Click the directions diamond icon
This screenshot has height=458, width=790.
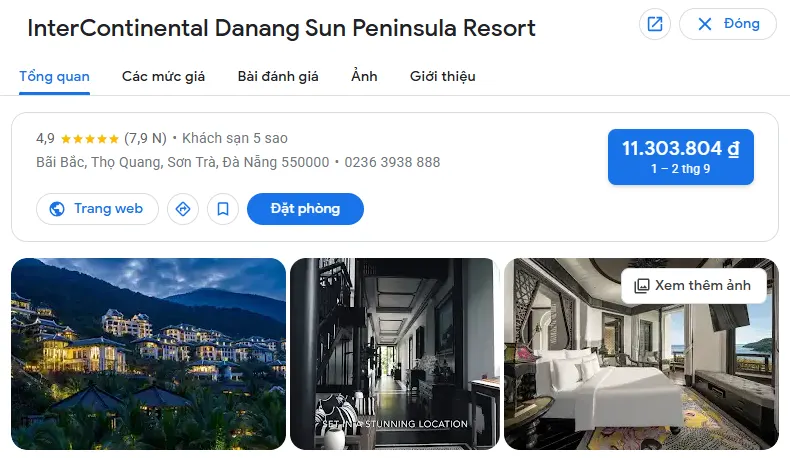click(183, 209)
